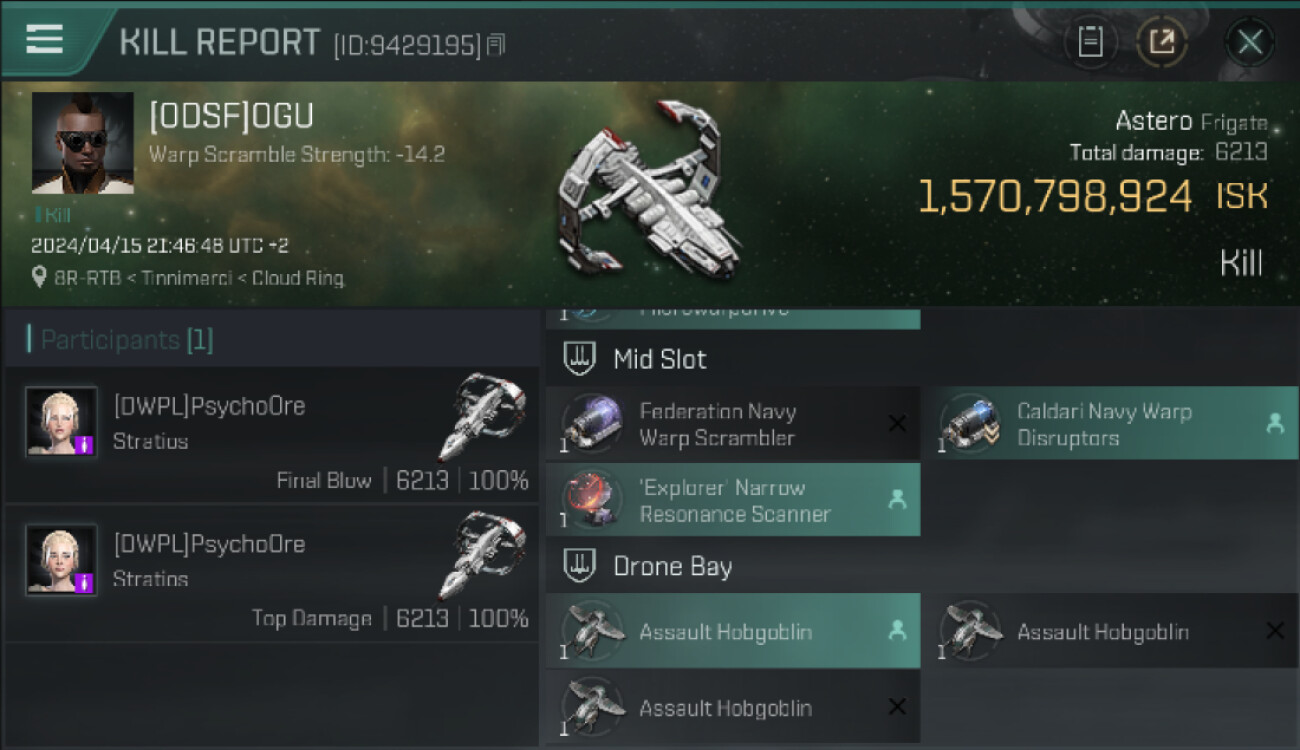Click dropped marker on Caldari Navy Warp Disruptors
The image size is (1300, 750).
point(1275,424)
